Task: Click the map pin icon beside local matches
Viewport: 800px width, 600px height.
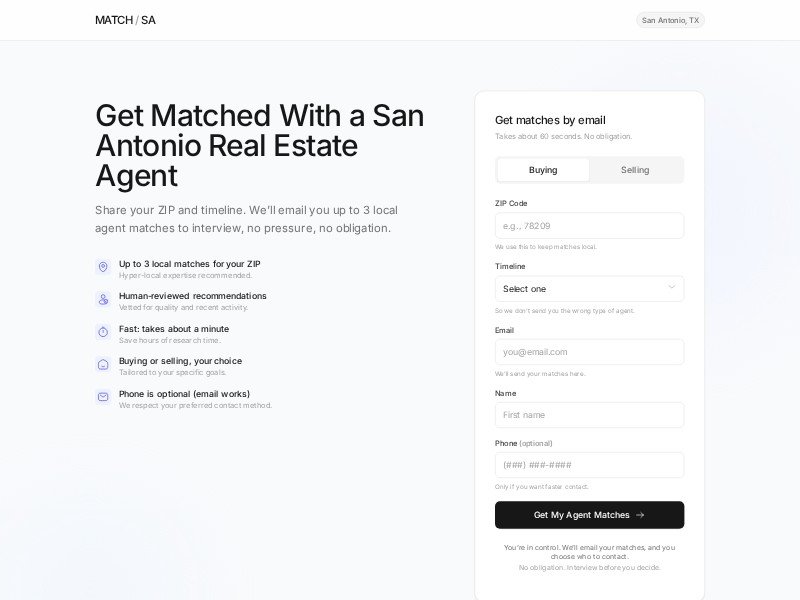Action: click(102, 267)
